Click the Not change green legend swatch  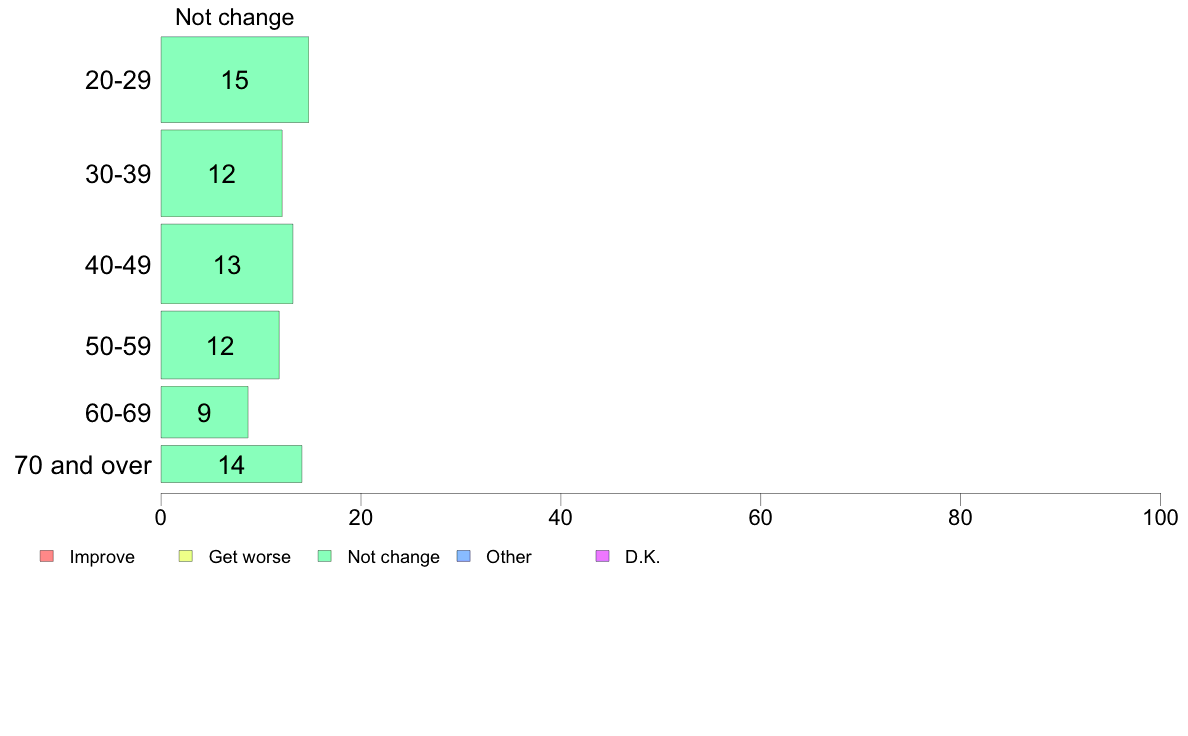point(324,556)
